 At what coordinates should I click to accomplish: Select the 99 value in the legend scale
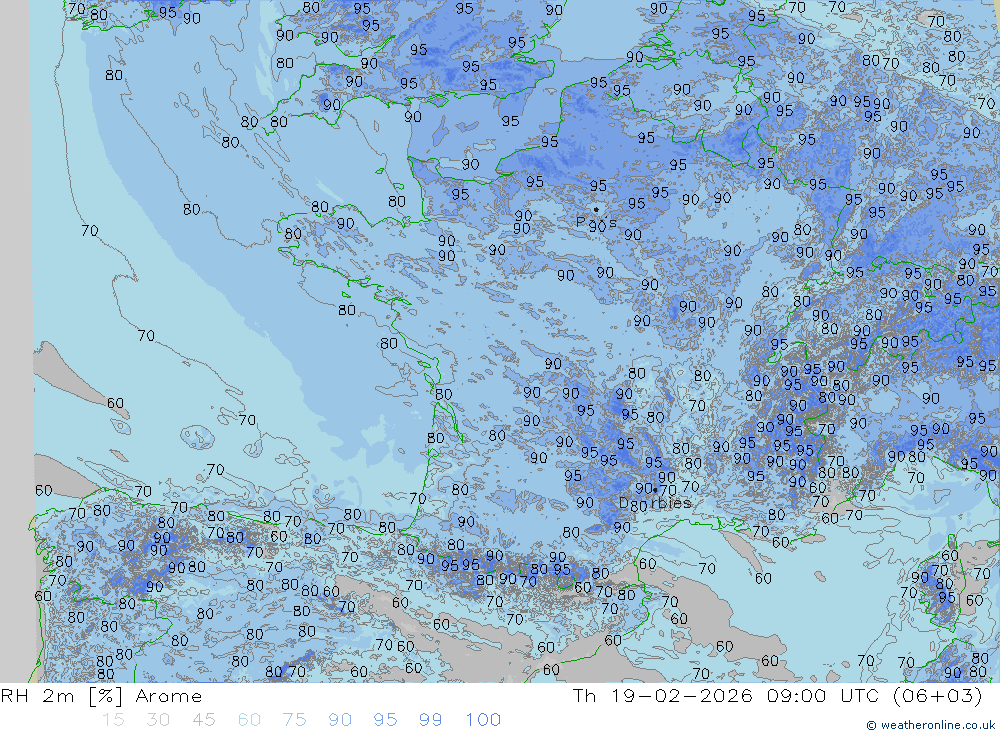pos(430,720)
